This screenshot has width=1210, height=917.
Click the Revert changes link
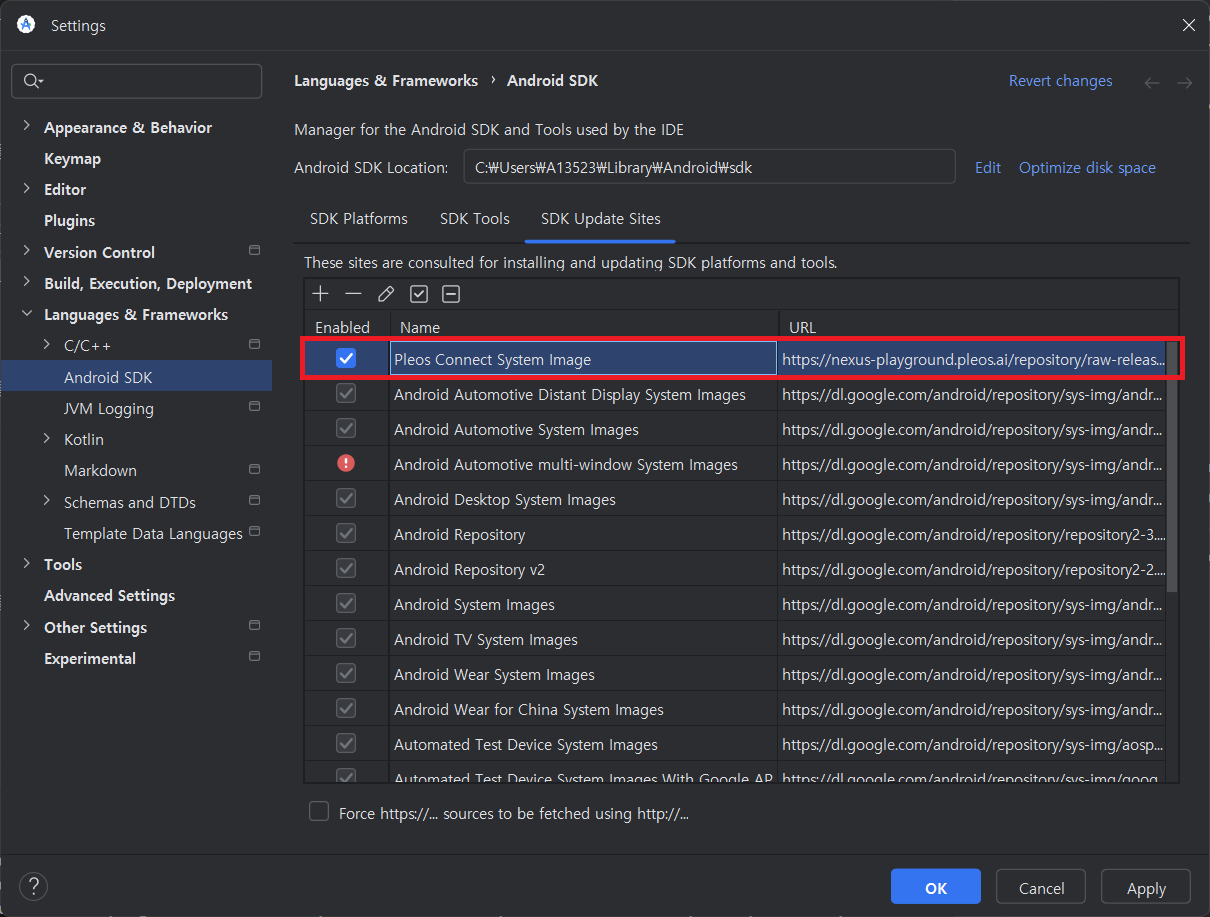point(1060,81)
